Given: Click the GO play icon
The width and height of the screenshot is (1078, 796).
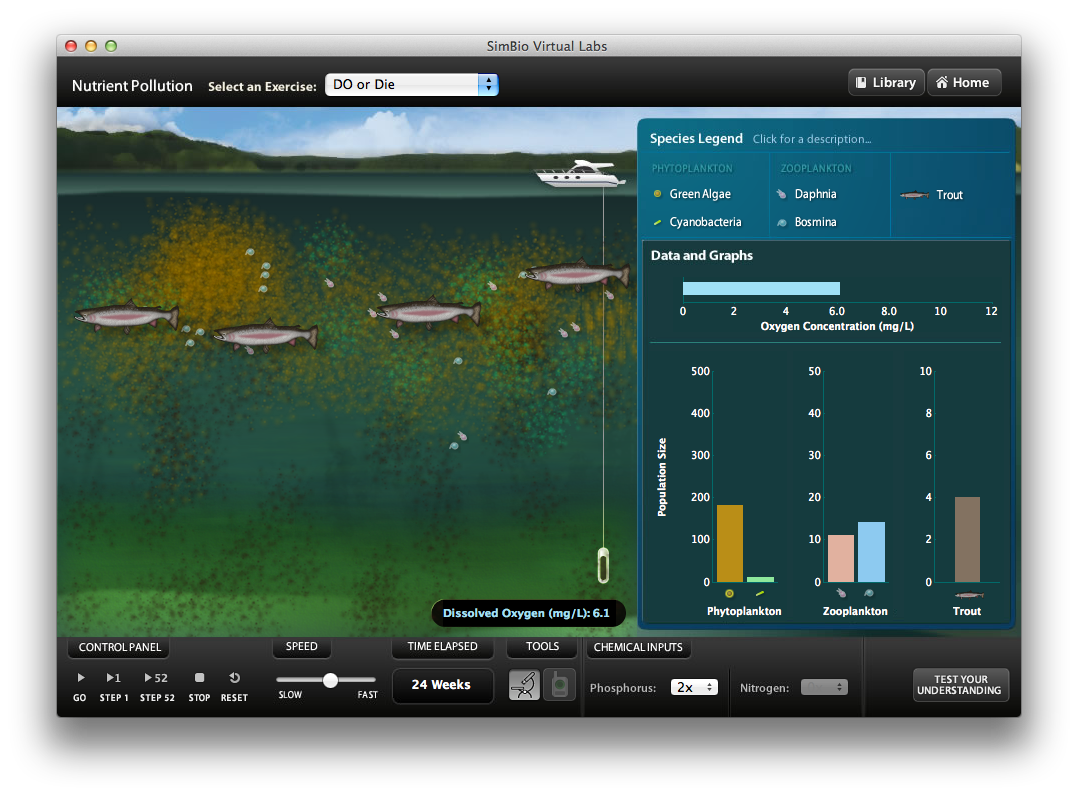Looking at the screenshot, I should [80, 678].
